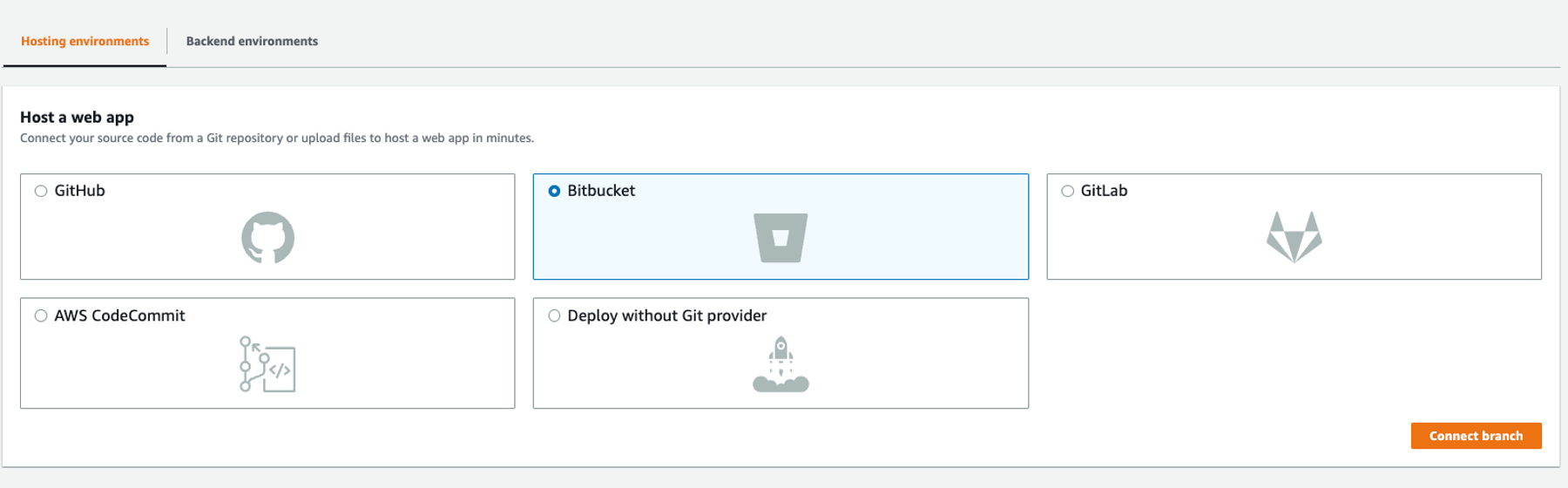Click the GitLab fox logo icon
The width and height of the screenshot is (1568, 488).
pyautogui.click(x=1294, y=237)
